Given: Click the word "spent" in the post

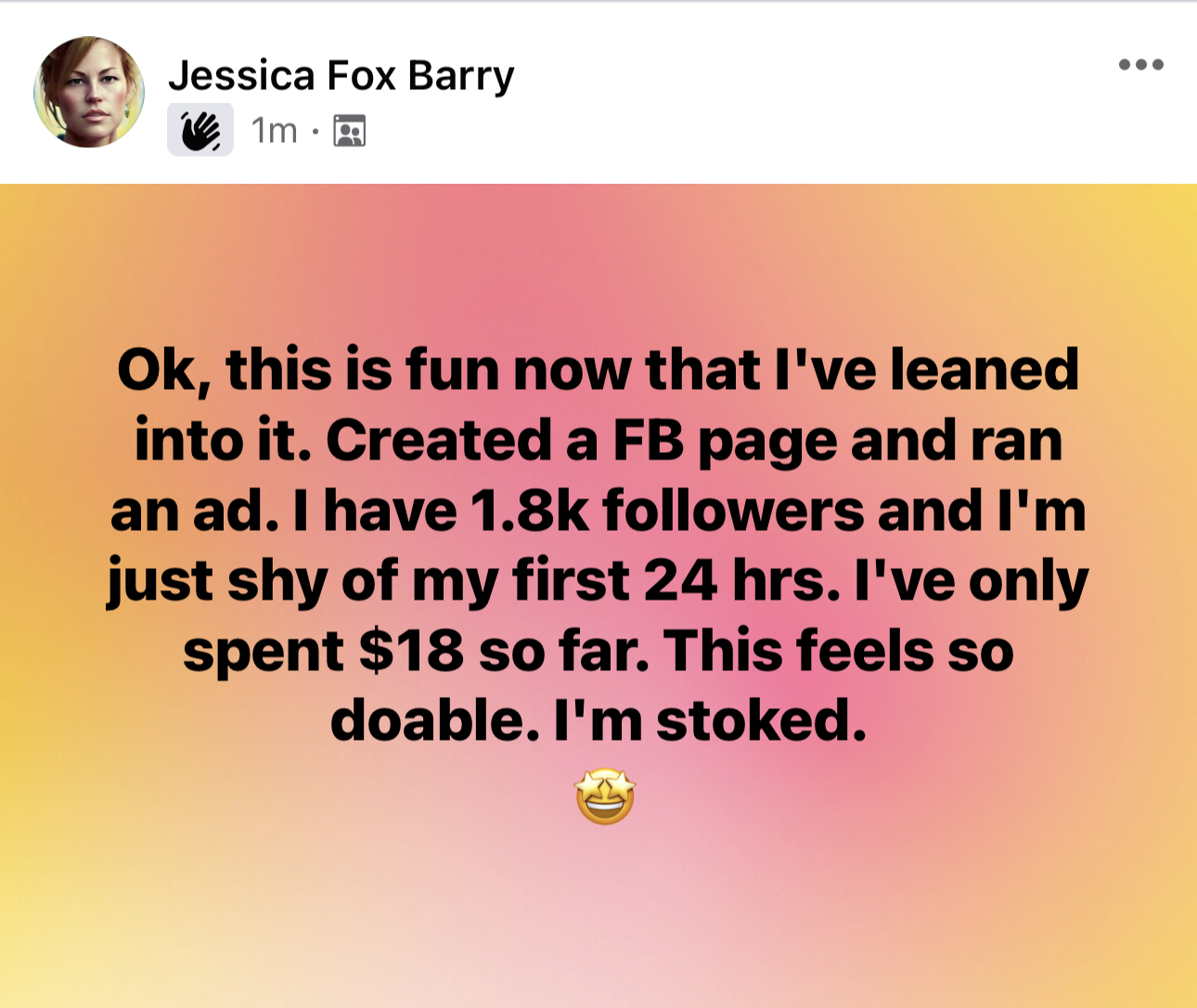Looking at the screenshot, I should click(x=264, y=653).
